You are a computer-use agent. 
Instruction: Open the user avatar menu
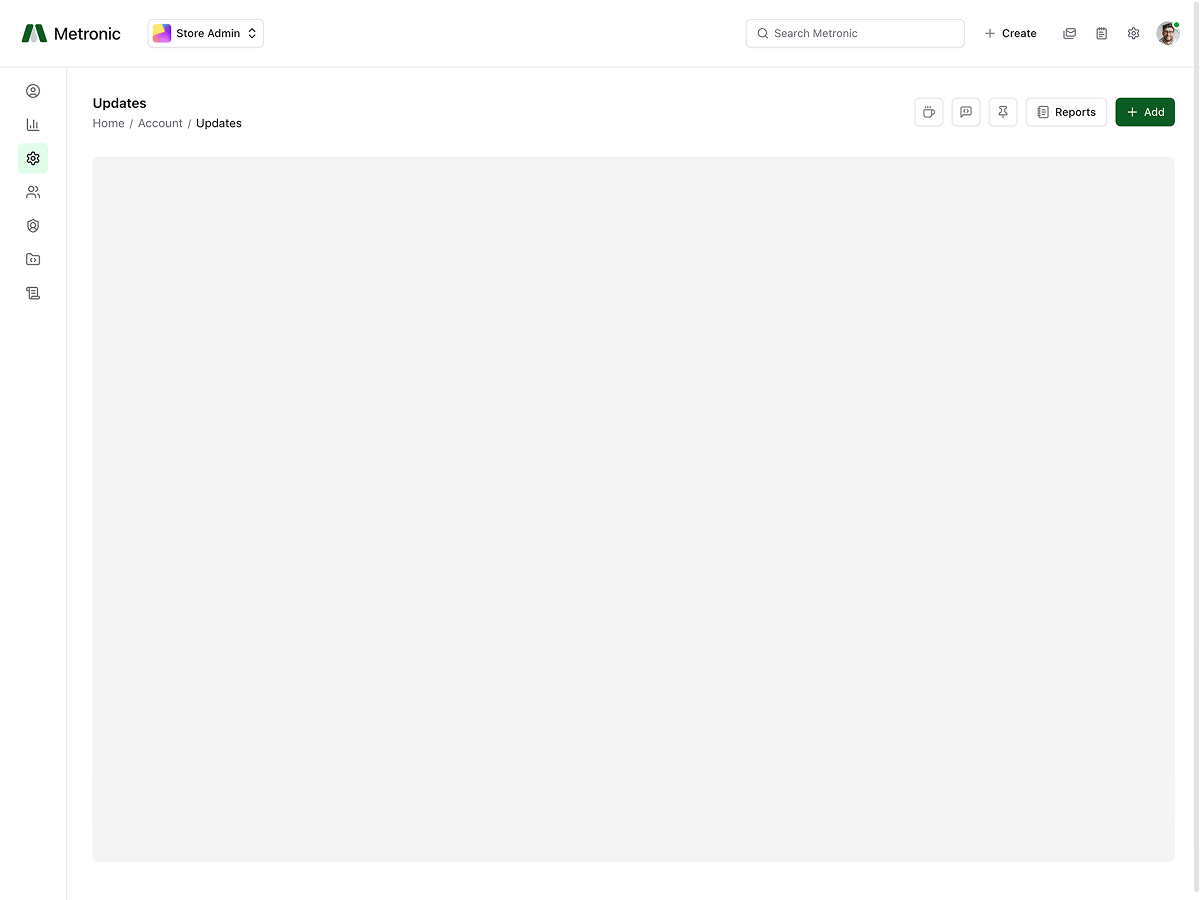click(1168, 33)
